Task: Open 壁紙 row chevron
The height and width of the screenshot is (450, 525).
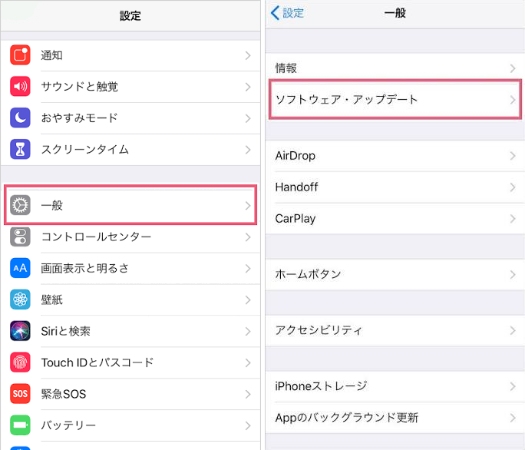Action: (248, 300)
